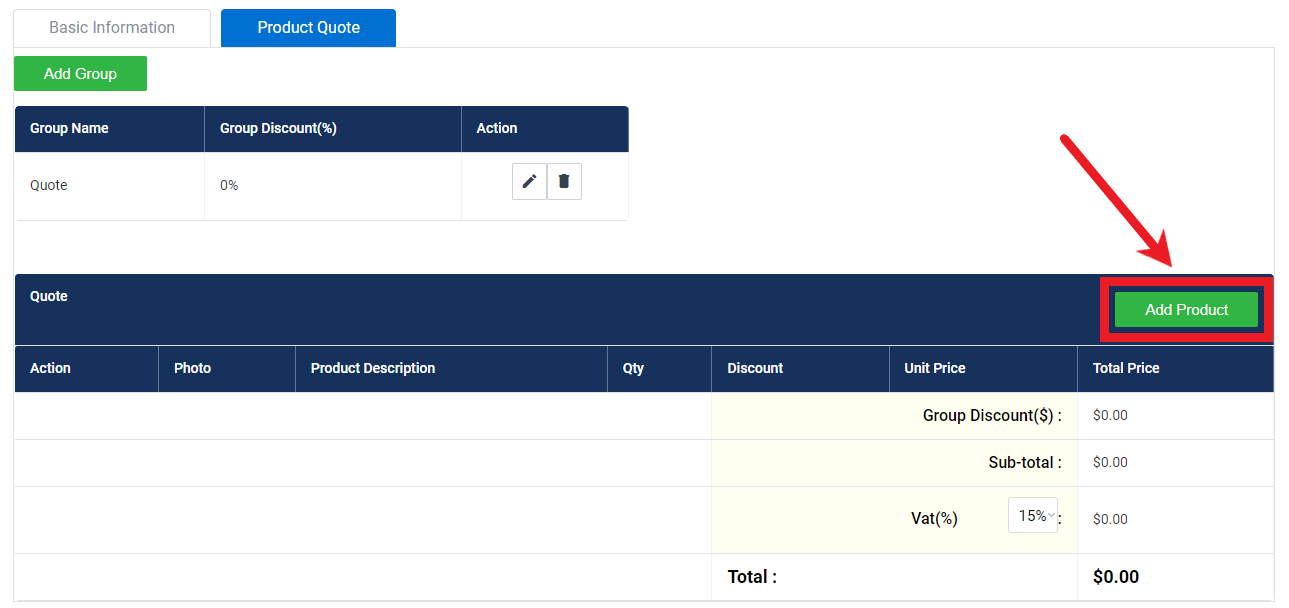Click the trash delete icon for Quote group
Screen dimensions: 1289x608
coord(564,181)
